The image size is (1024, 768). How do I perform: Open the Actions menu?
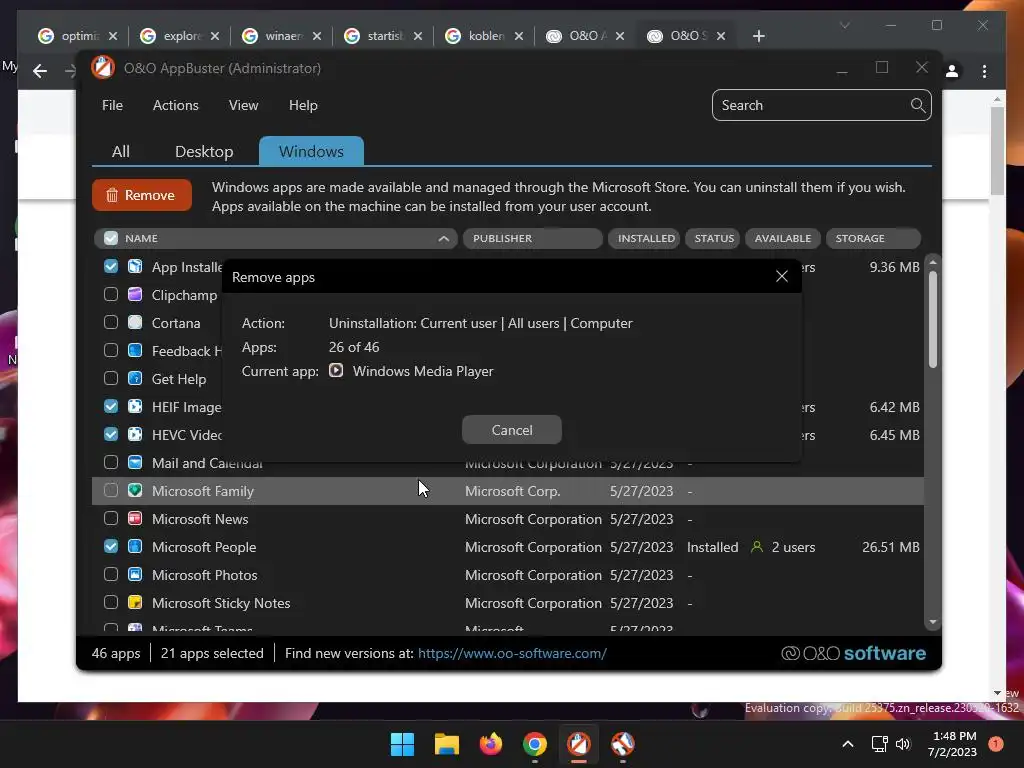pyautogui.click(x=176, y=105)
